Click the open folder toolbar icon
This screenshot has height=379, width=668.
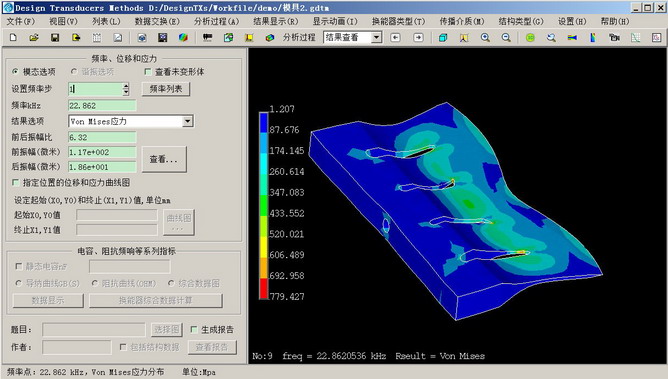pos(34,37)
